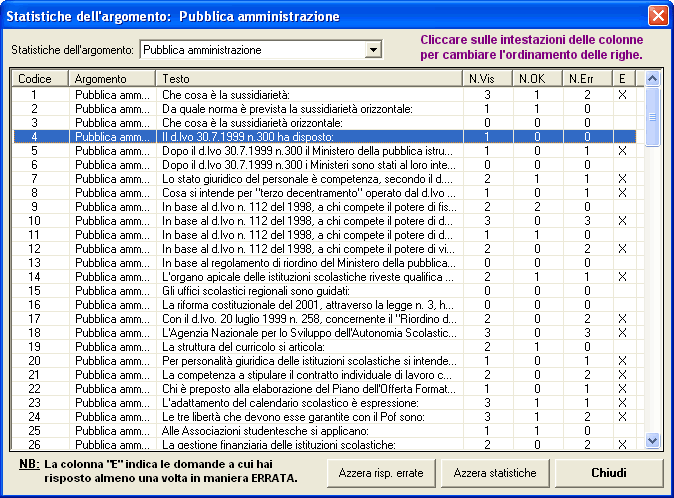Close the statistics window with red X
This screenshot has height=498, width=674.
point(657,16)
